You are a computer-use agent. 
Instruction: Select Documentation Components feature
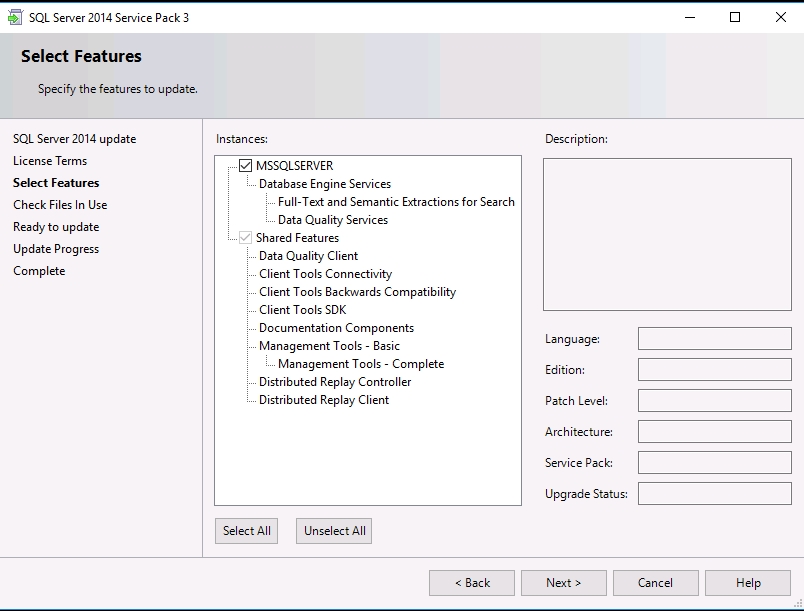pyautogui.click(x=336, y=328)
